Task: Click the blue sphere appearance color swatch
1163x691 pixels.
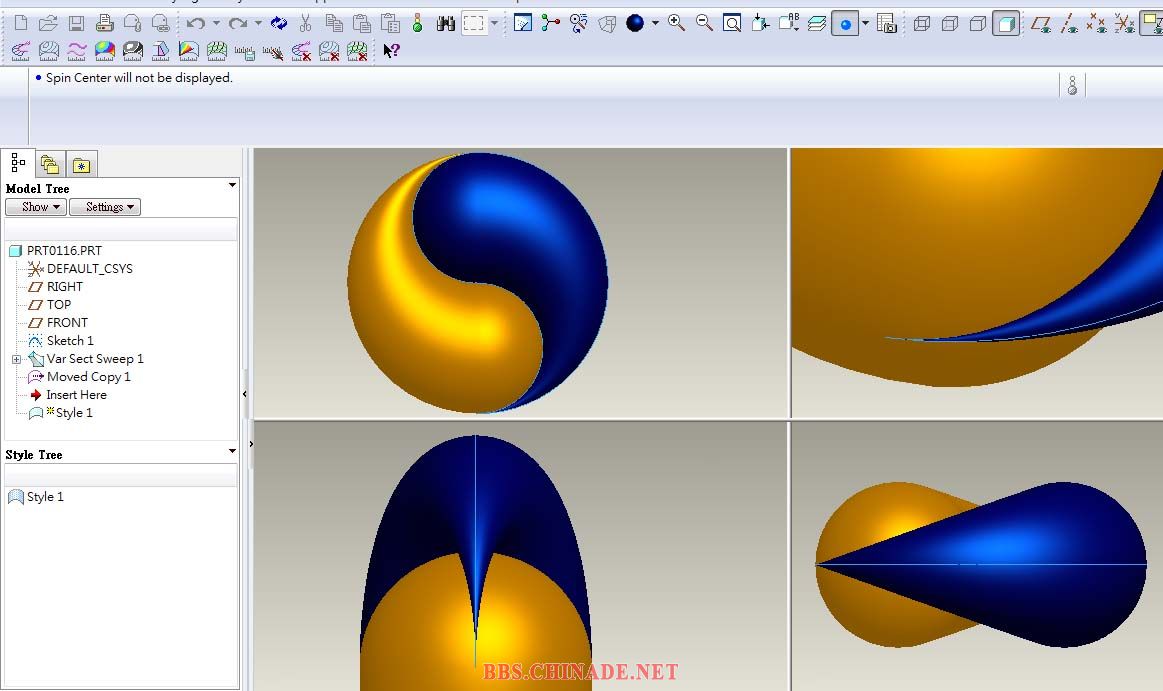Action: coord(635,23)
